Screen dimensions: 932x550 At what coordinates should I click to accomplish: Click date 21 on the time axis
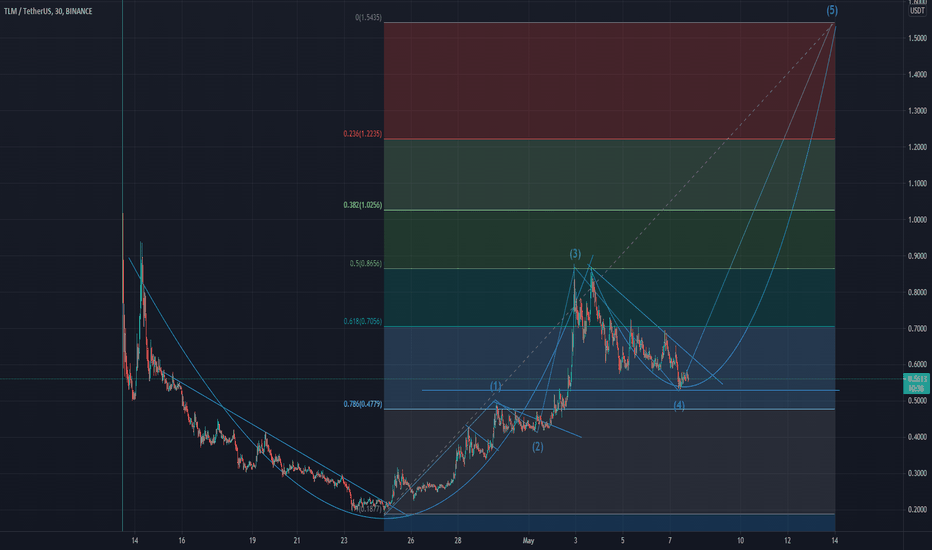[x=297, y=540]
